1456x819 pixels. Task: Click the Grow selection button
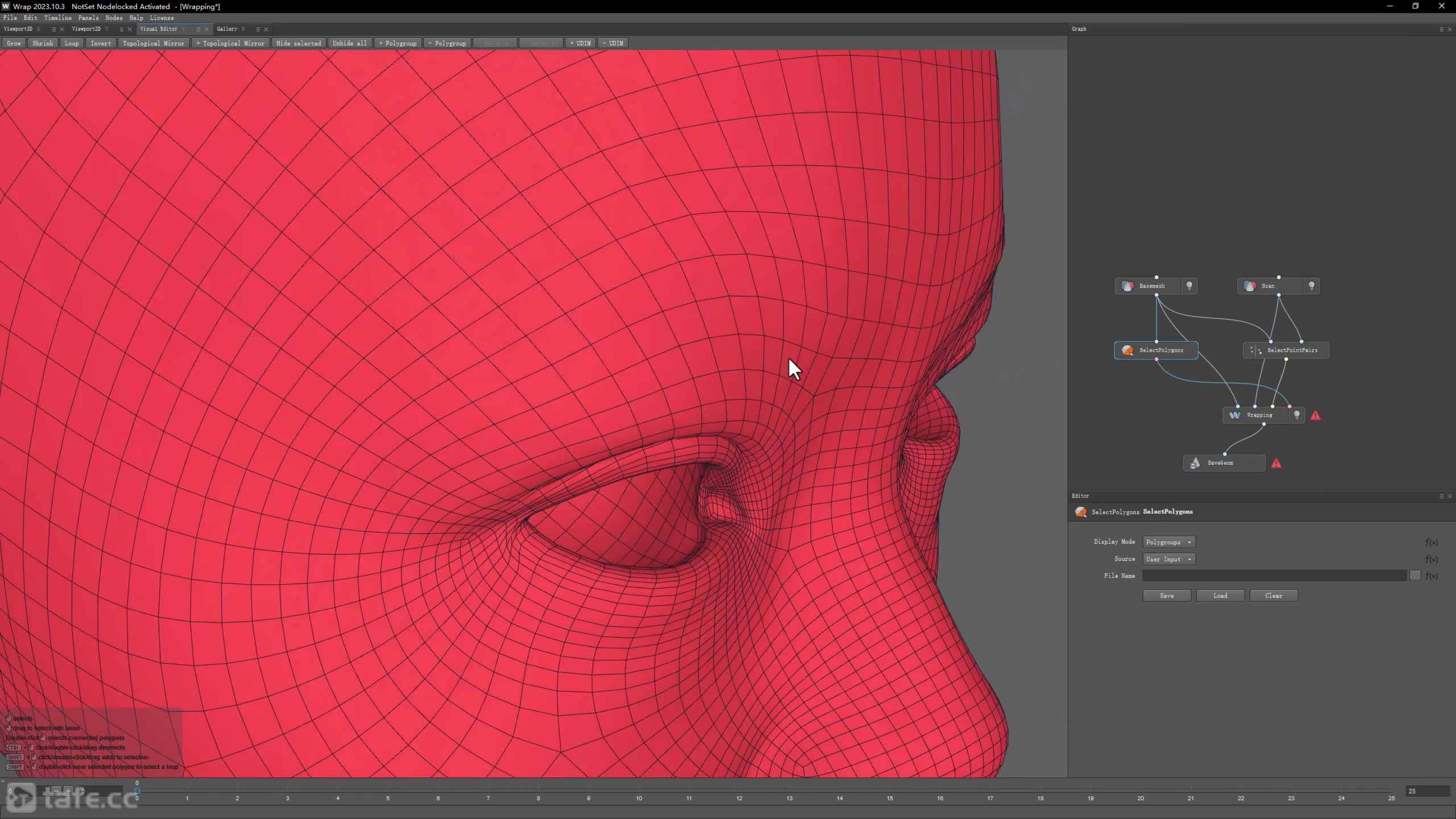coord(14,43)
